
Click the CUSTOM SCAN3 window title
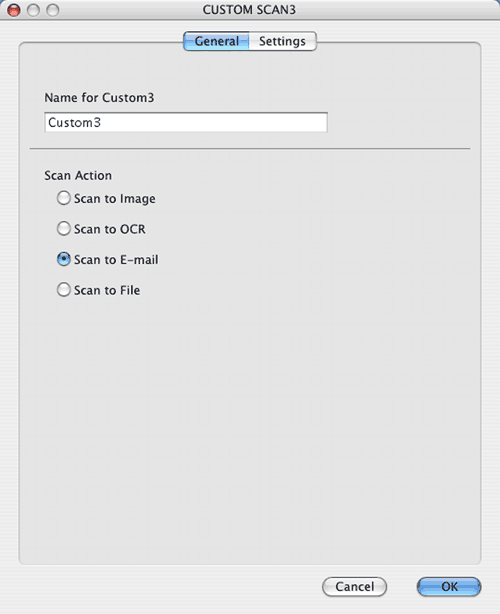click(249, 10)
